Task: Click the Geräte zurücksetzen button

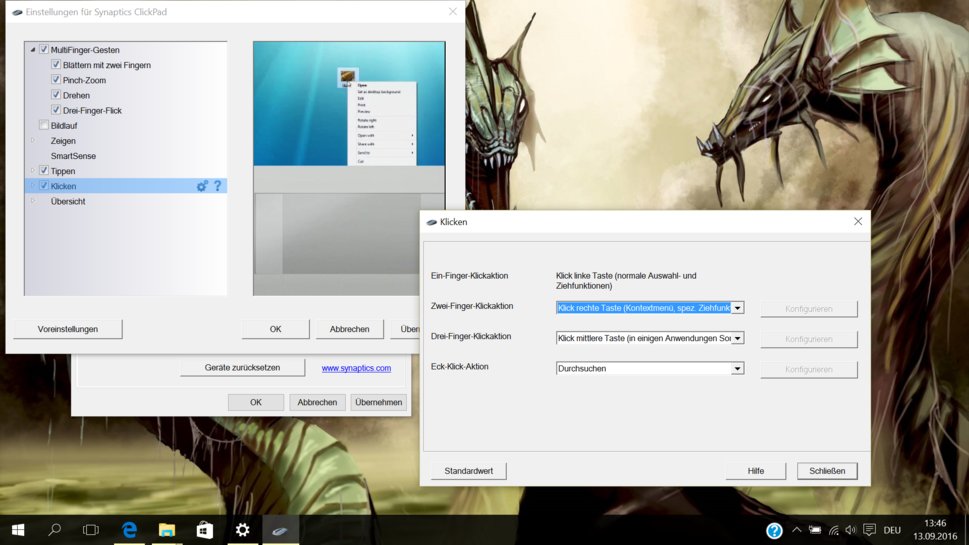Action: tap(242, 367)
